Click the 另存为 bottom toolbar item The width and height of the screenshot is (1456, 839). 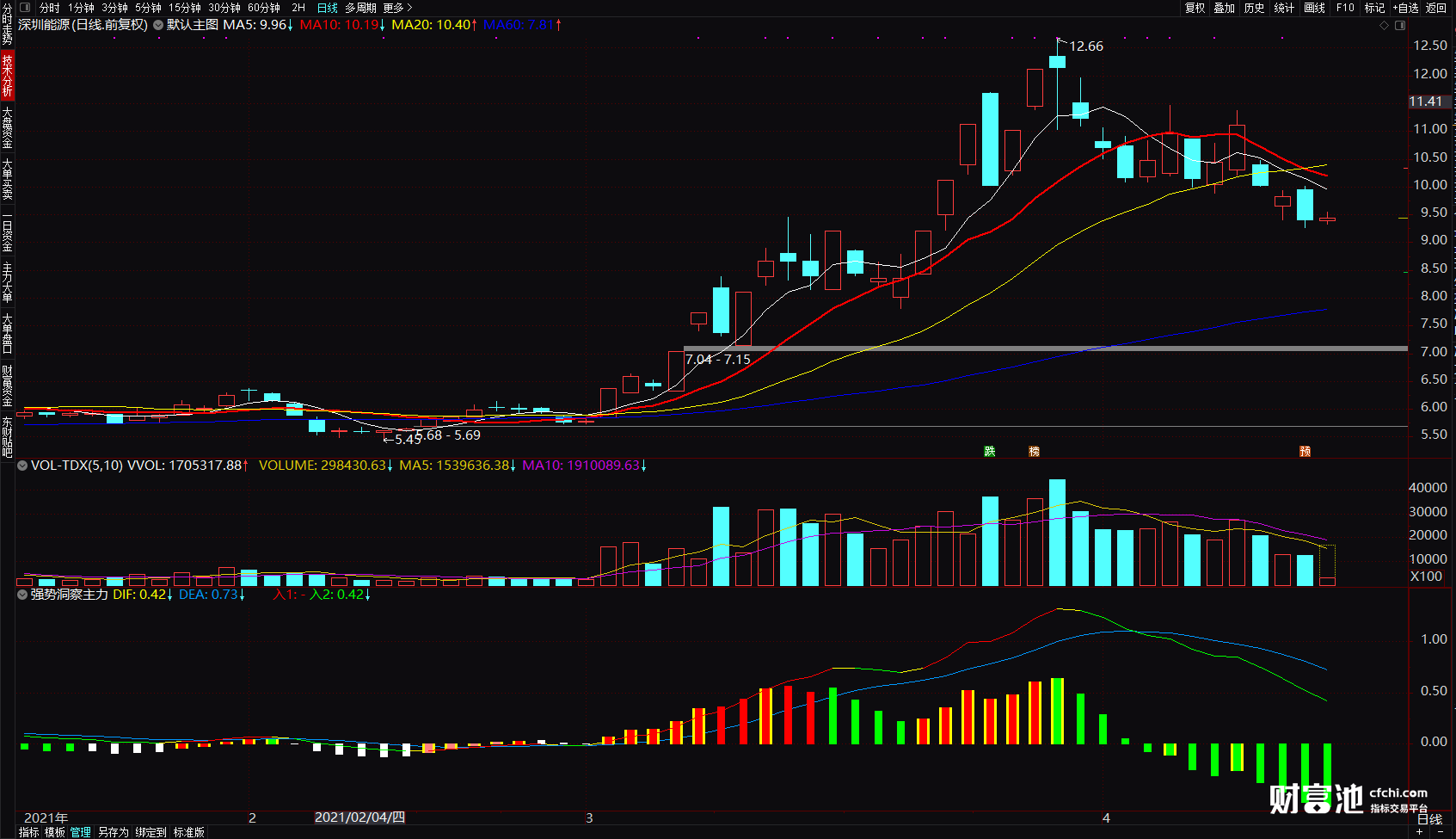pos(113,832)
